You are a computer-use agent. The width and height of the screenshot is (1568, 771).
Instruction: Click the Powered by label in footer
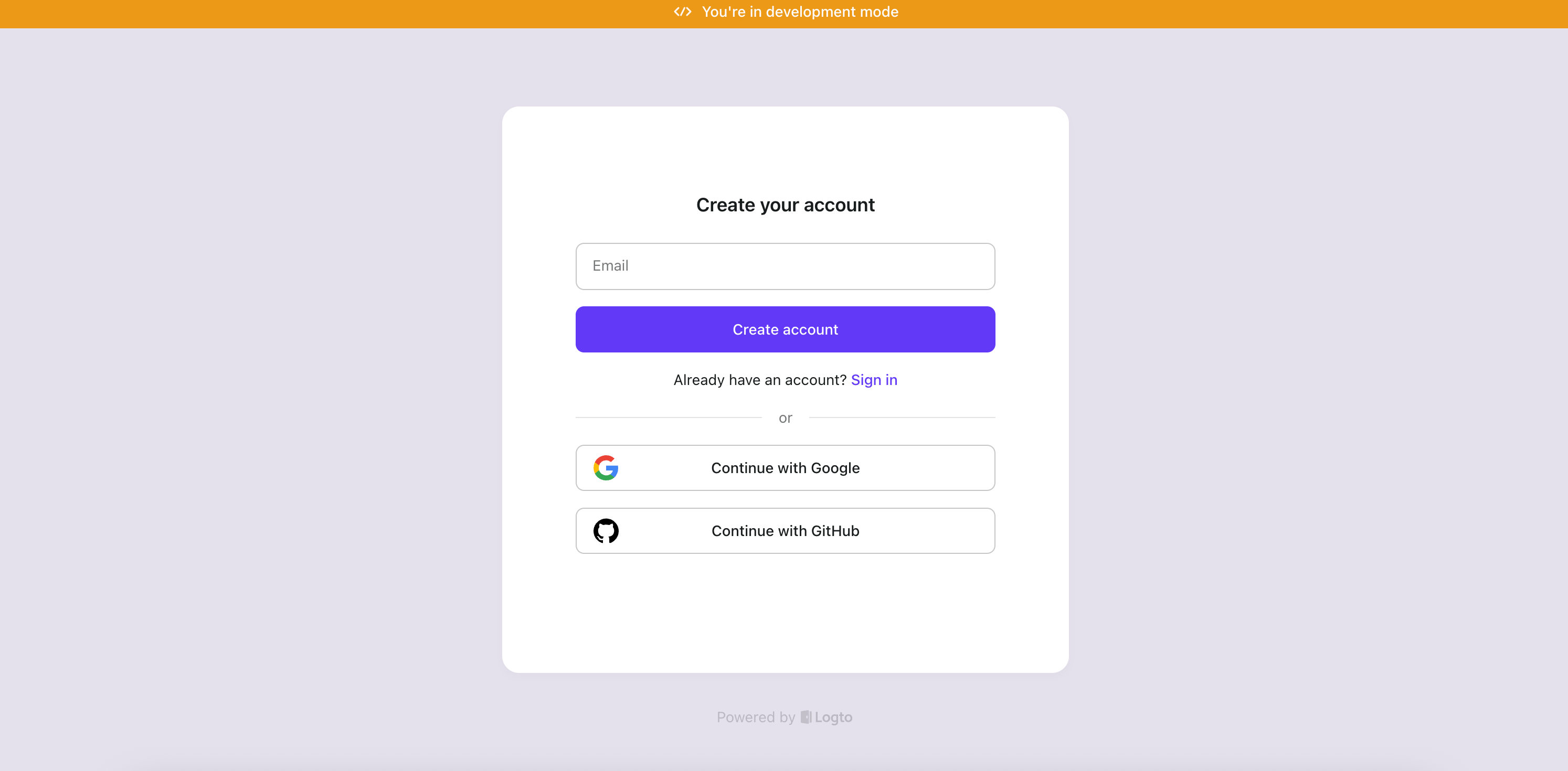(x=756, y=718)
